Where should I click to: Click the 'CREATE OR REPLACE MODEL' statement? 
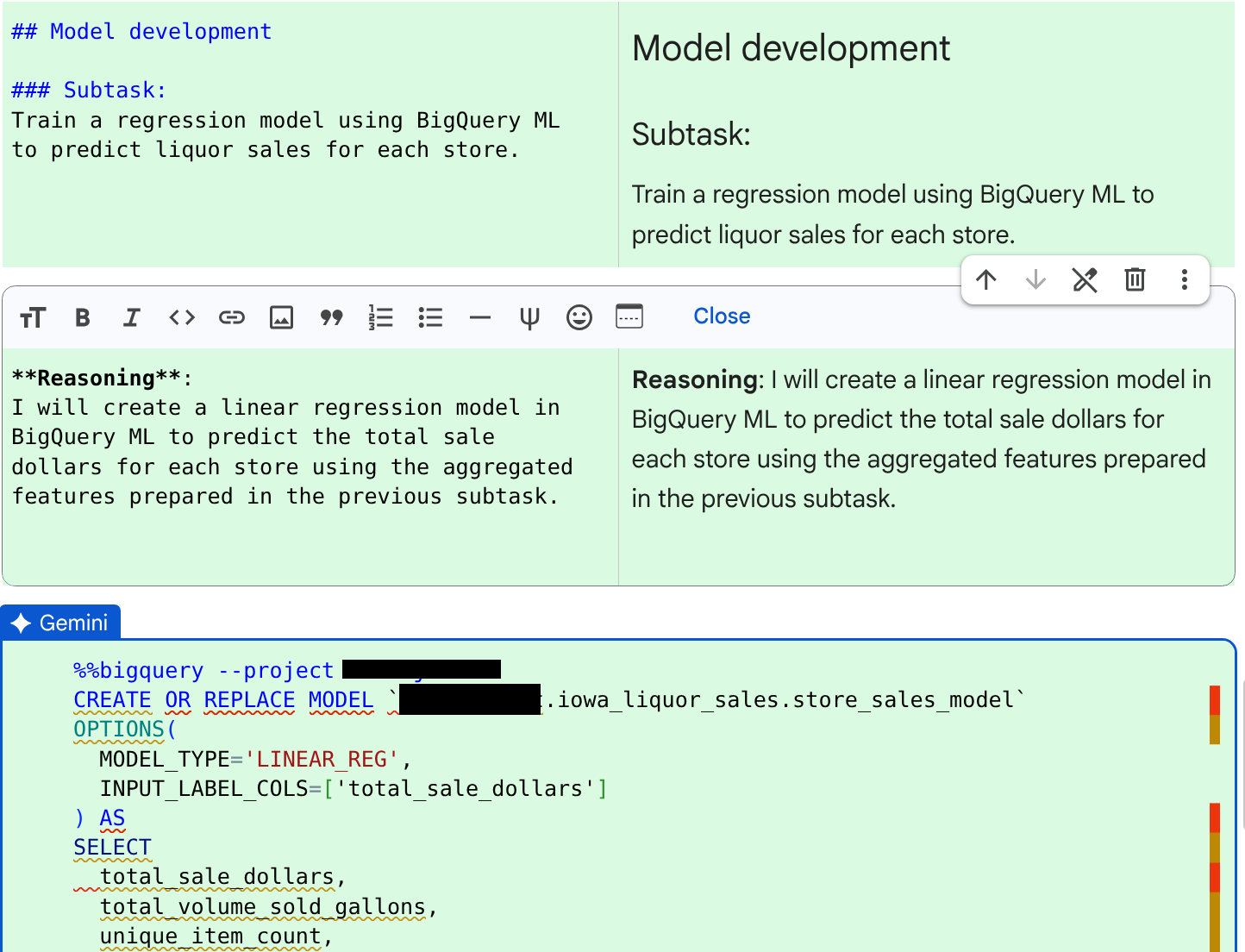point(223,699)
